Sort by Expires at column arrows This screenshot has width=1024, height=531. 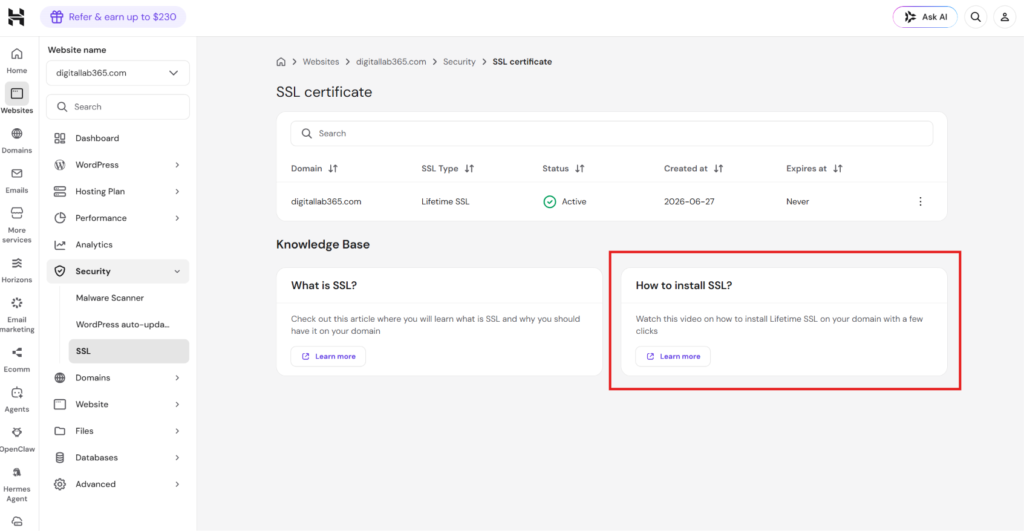[x=837, y=169]
